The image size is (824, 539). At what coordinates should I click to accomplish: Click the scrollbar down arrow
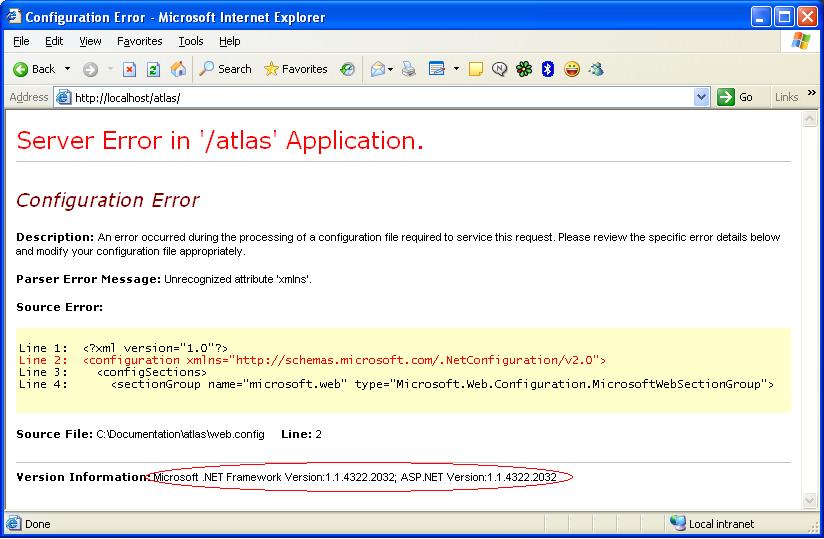pos(809,501)
